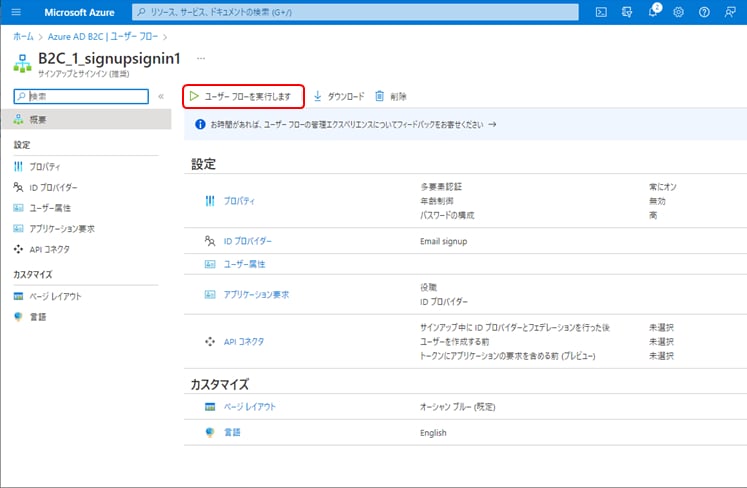Open ページ レイアウト link in main list
The image size is (747, 488).
pyautogui.click(x=250, y=407)
